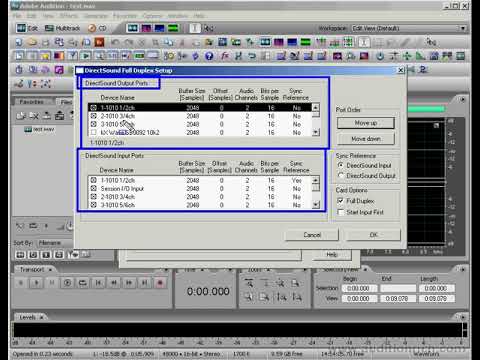
Task: Confirm with the OK button
Action: click(x=373, y=235)
